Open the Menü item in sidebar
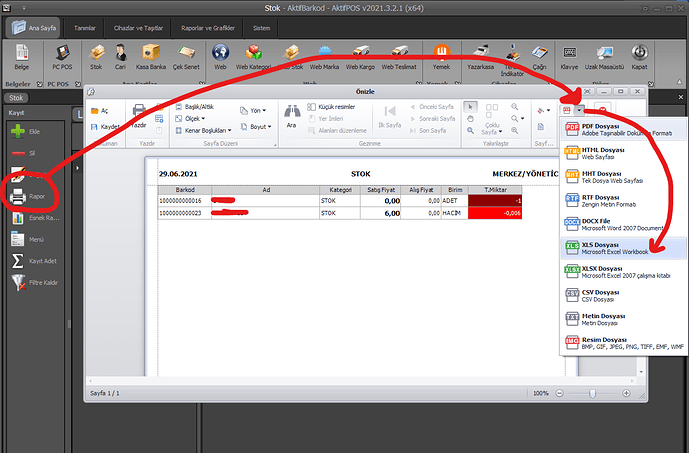Viewport: 689px width, 453px height. coord(28,239)
